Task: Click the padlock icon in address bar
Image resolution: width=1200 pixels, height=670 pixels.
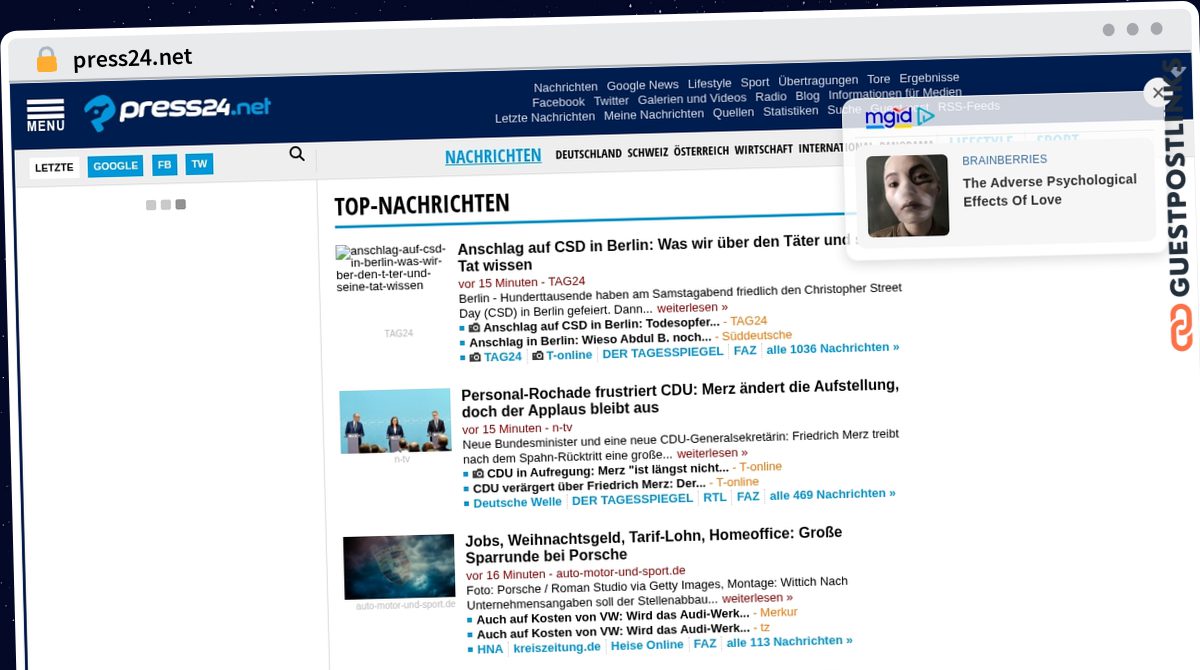Action: click(47, 60)
